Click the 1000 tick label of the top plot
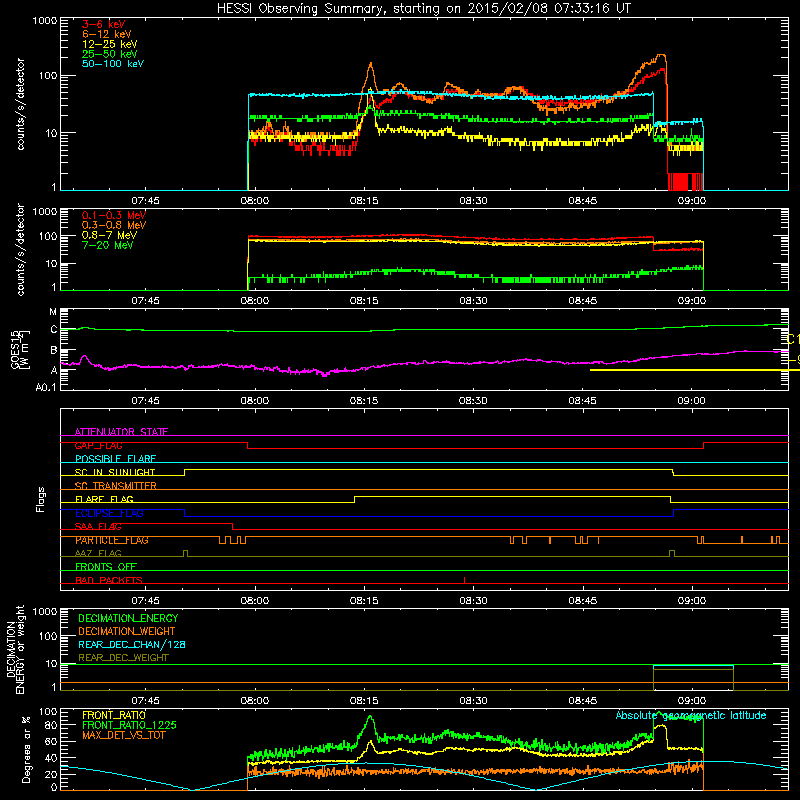Image resolution: width=800 pixels, height=800 pixels. pos(45,21)
